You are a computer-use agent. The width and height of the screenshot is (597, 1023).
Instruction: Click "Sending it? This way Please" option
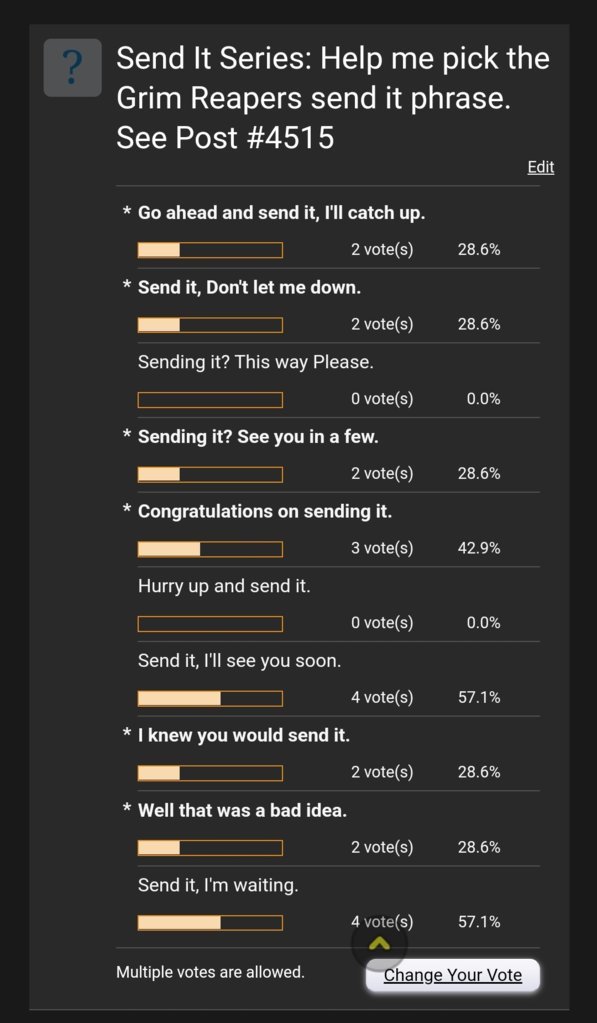(256, 362)
